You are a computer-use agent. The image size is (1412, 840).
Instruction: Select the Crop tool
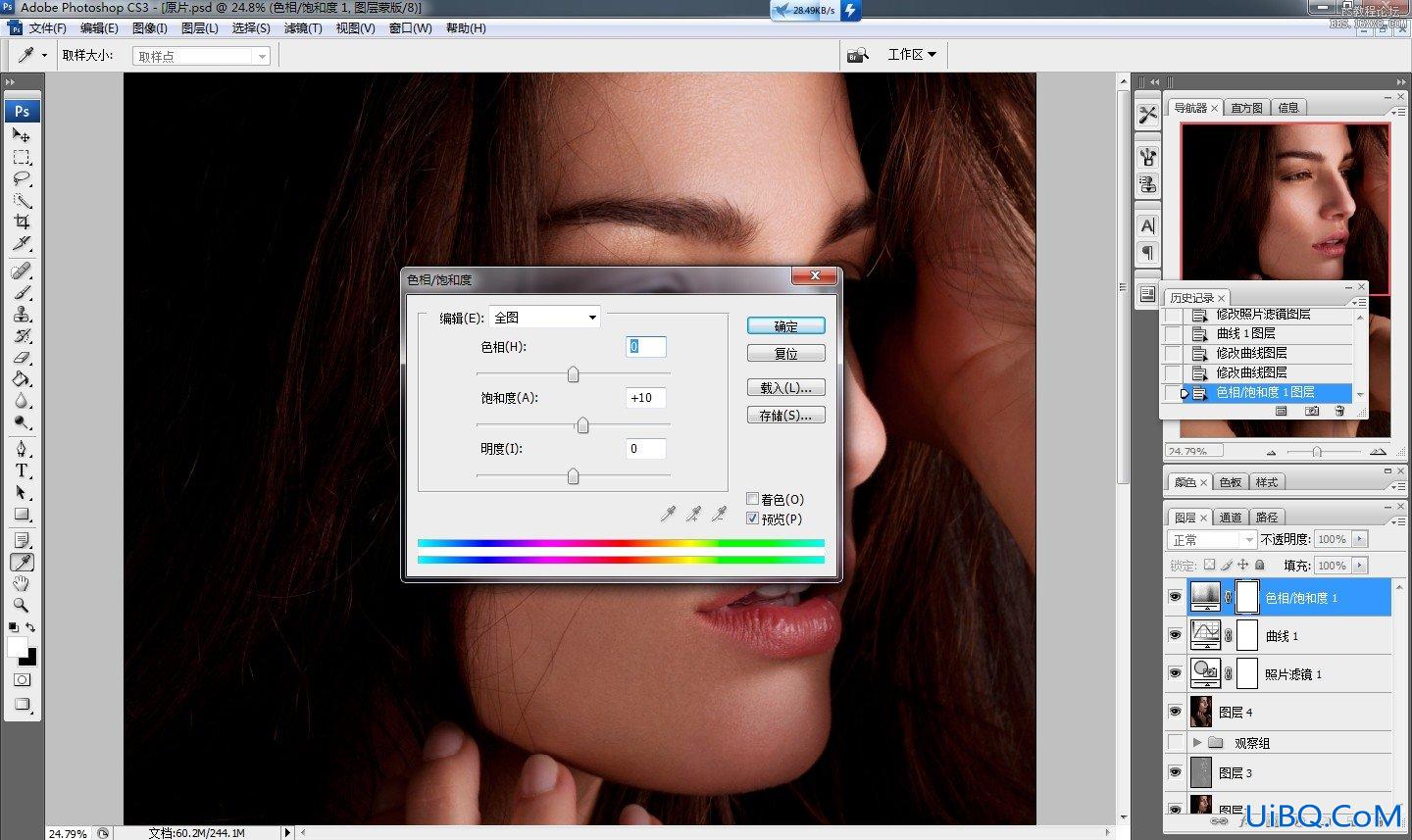[22, 222]
